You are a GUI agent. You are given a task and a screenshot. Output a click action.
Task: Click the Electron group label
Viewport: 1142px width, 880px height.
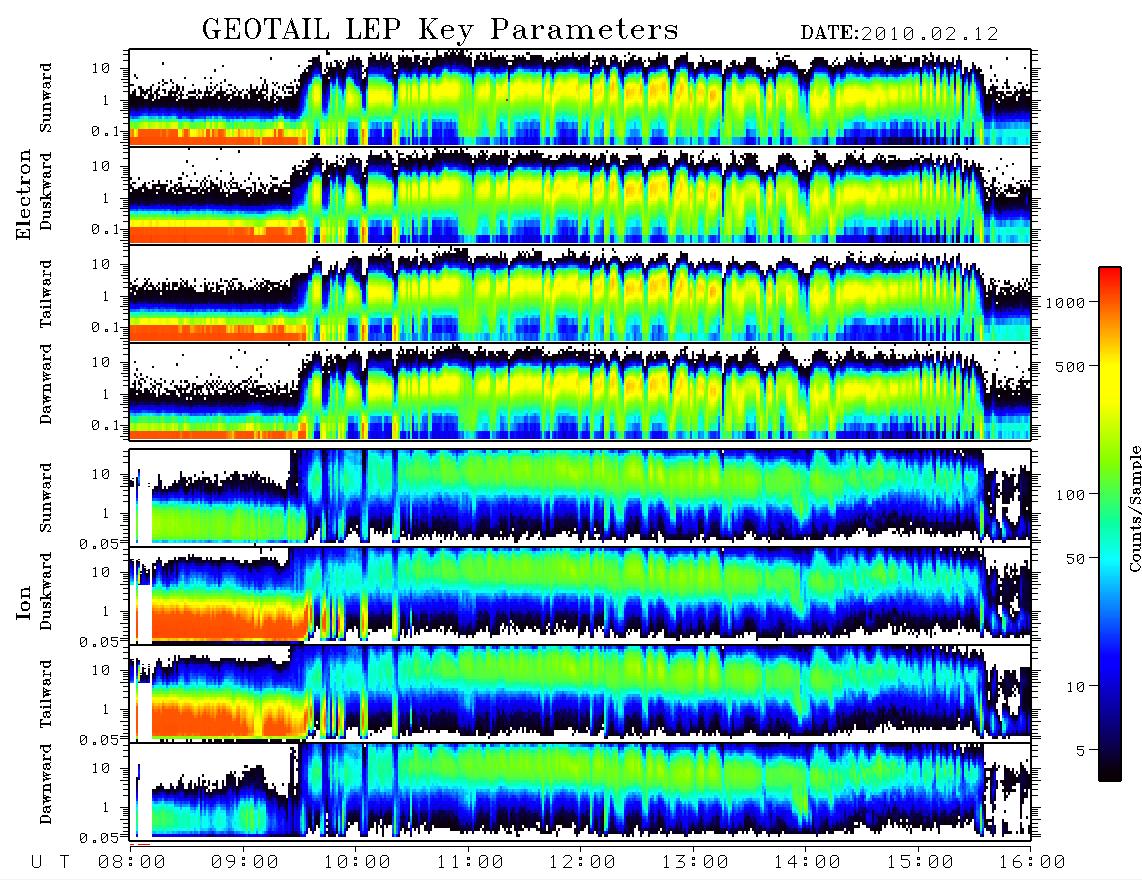click(24, 194)
